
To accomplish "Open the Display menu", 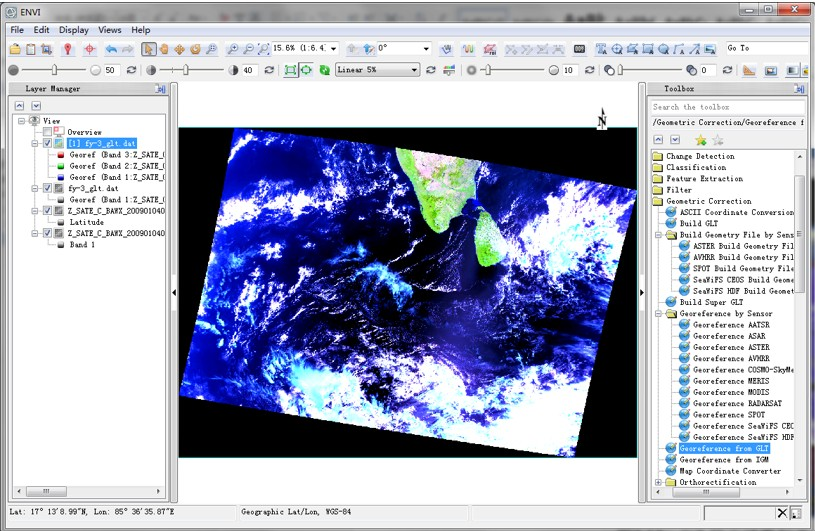I will [x=74, y=30].
